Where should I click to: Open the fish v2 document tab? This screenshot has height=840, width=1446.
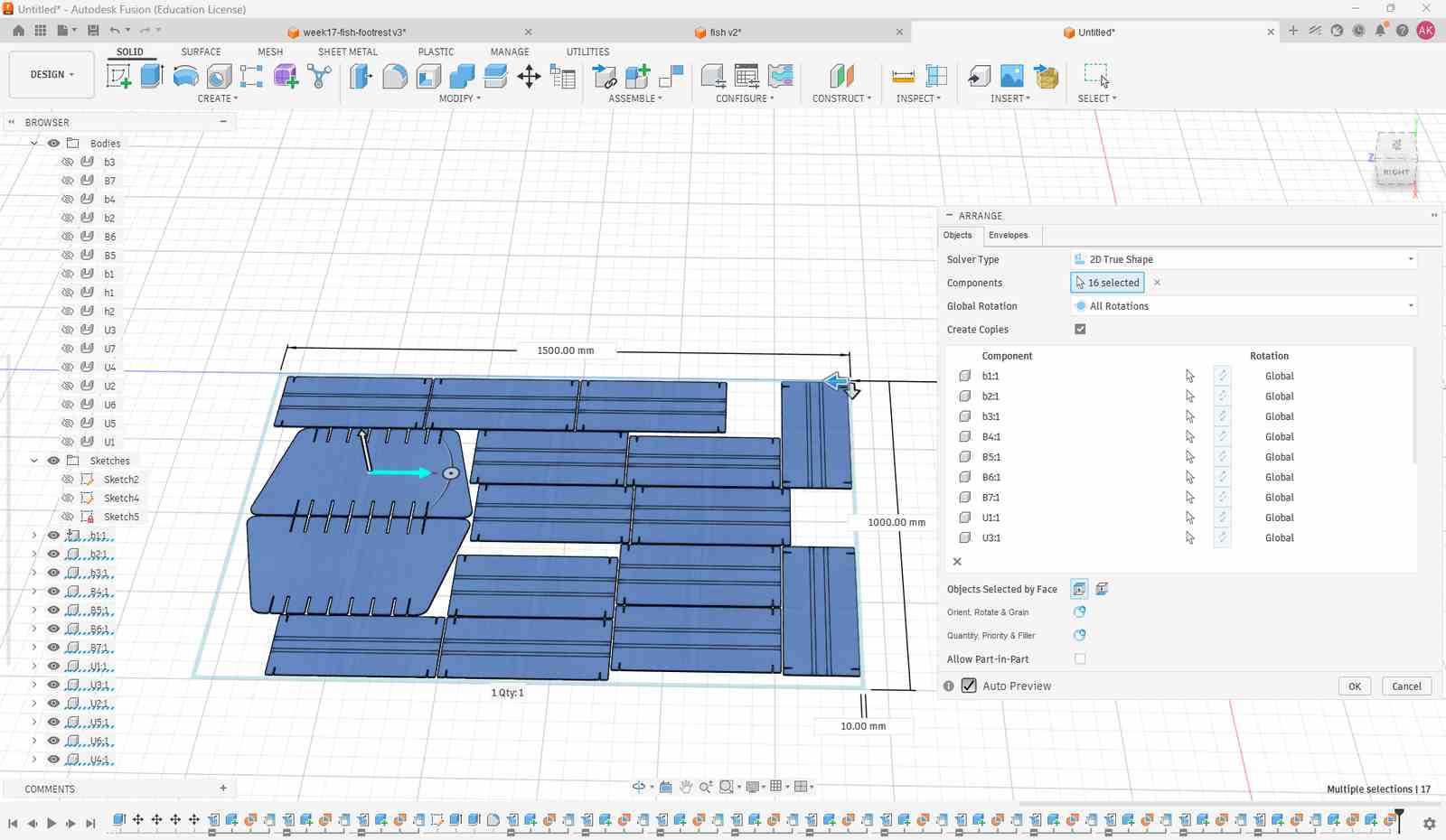click(725, 32)
